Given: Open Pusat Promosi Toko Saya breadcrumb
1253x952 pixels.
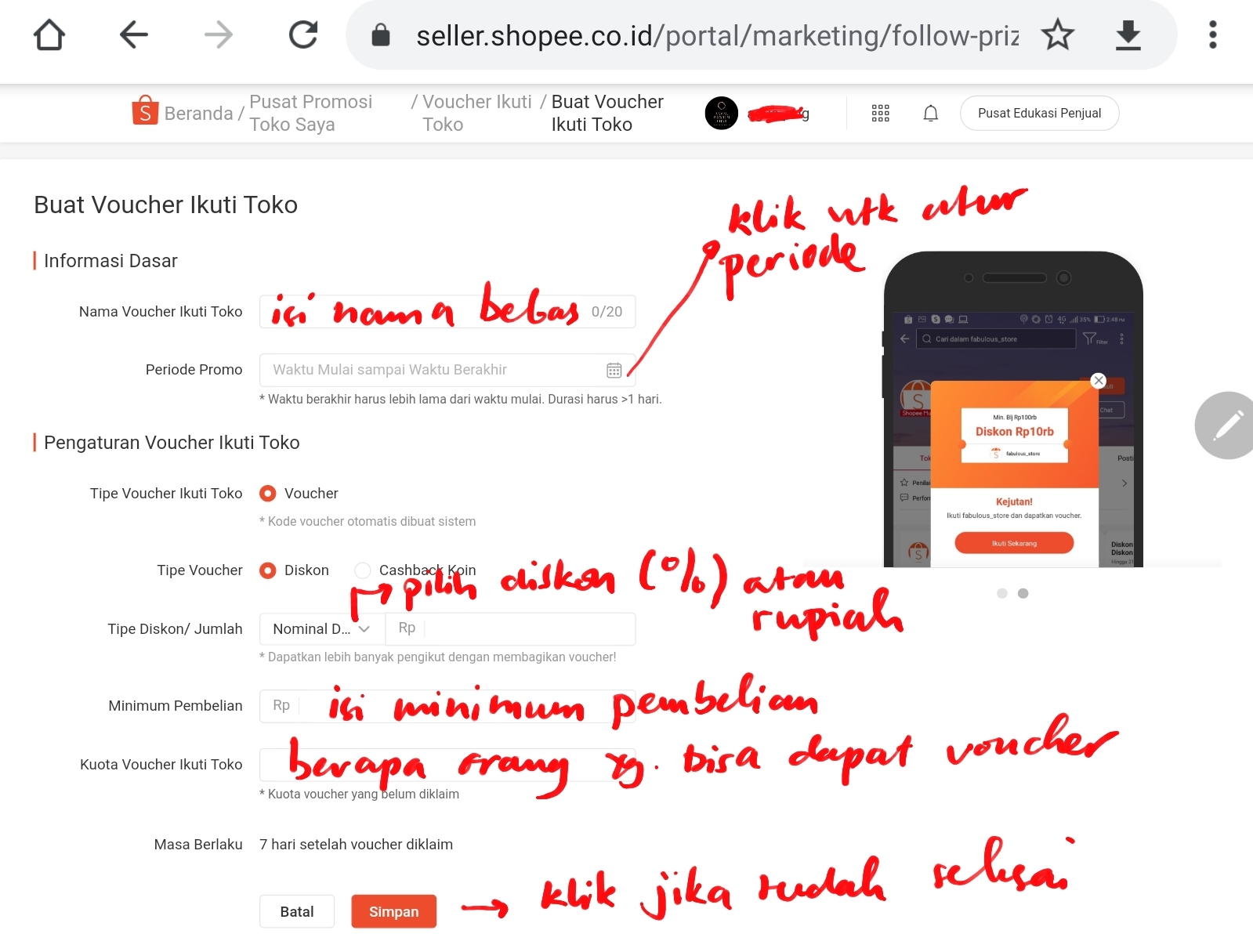Looking at the screenshot, I should tap(311, 114).
